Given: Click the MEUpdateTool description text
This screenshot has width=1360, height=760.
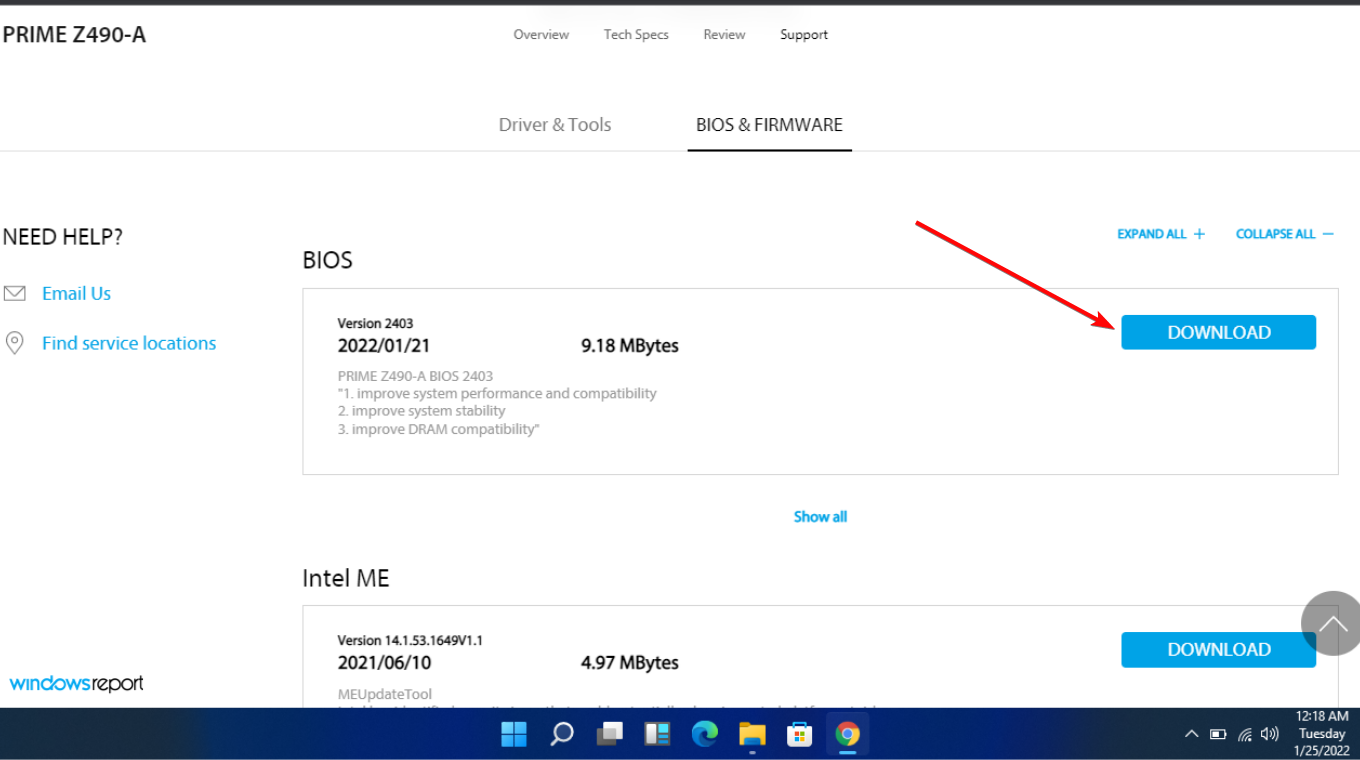Looking at the screenshot, I should pyautogui.click(x=385, y=694).
